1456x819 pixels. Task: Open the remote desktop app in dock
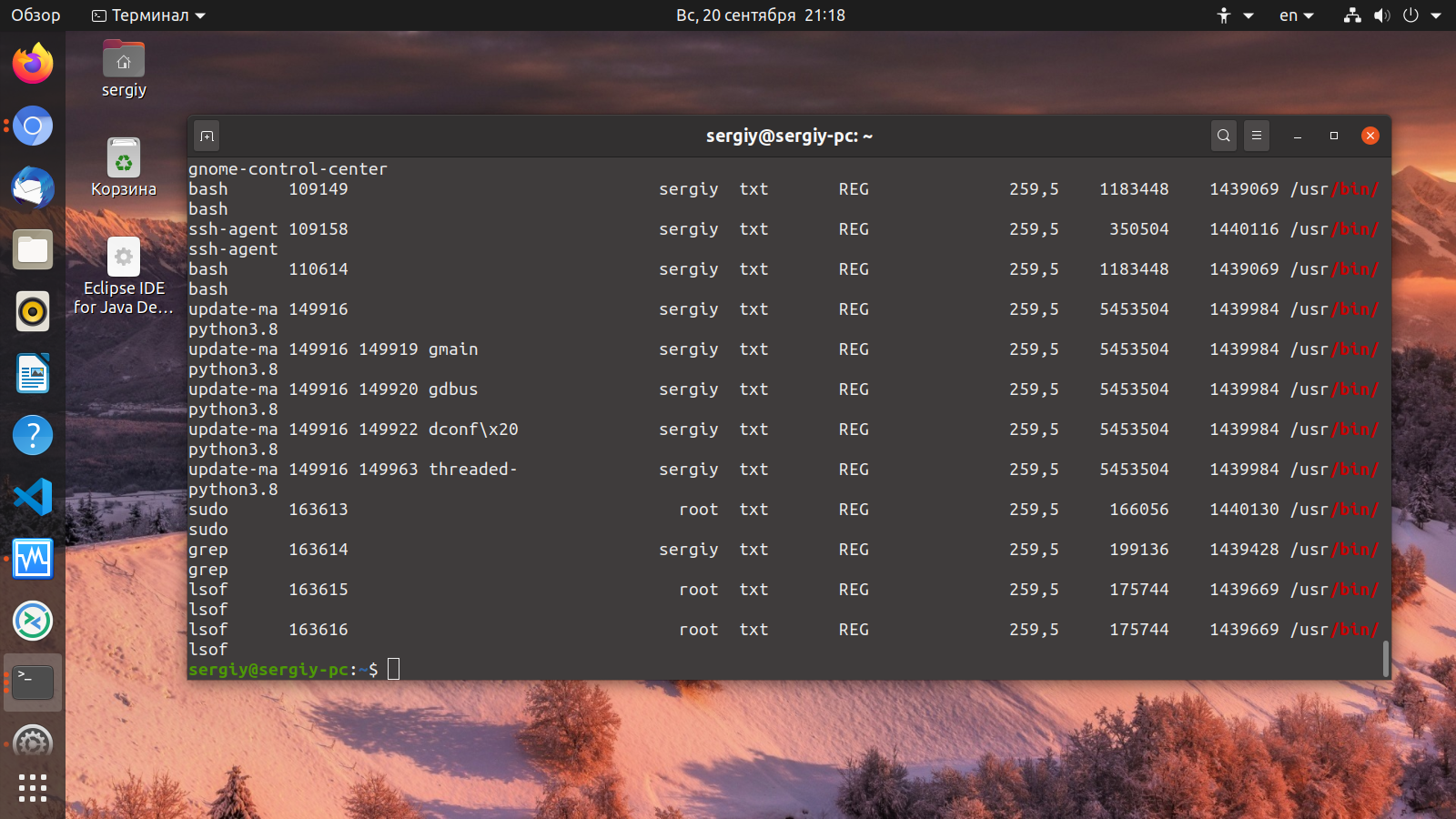click(33, 621)
